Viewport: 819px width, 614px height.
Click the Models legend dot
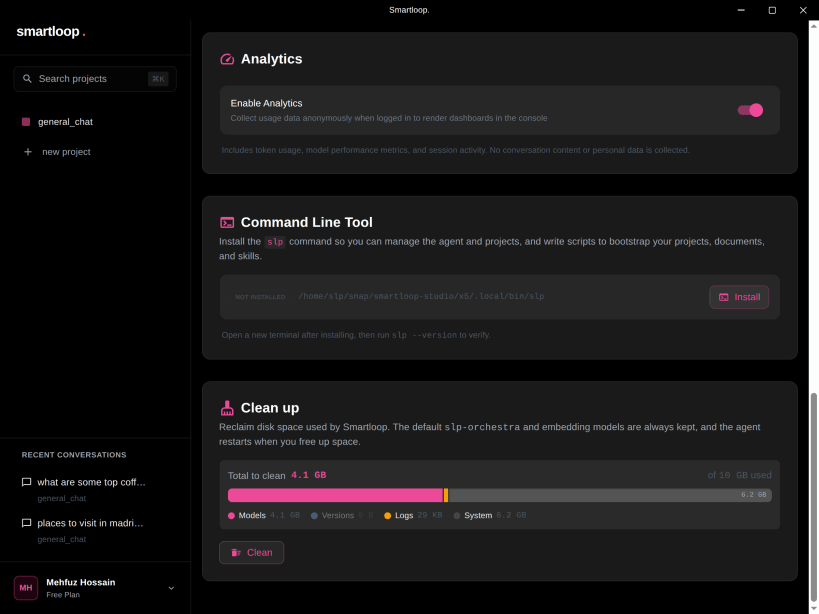pos(231,516)
